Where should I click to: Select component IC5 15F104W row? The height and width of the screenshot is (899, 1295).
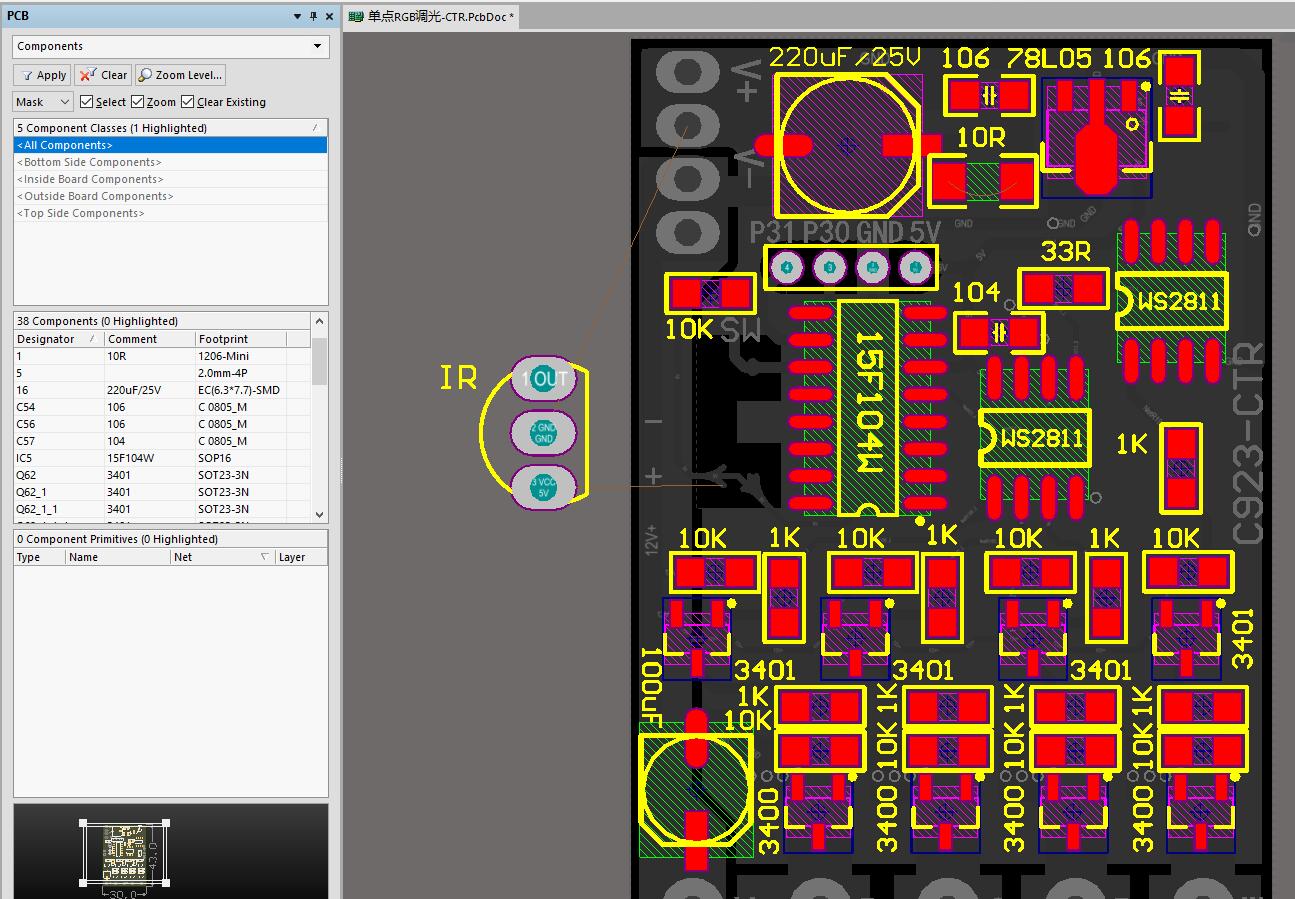point(163,458)
